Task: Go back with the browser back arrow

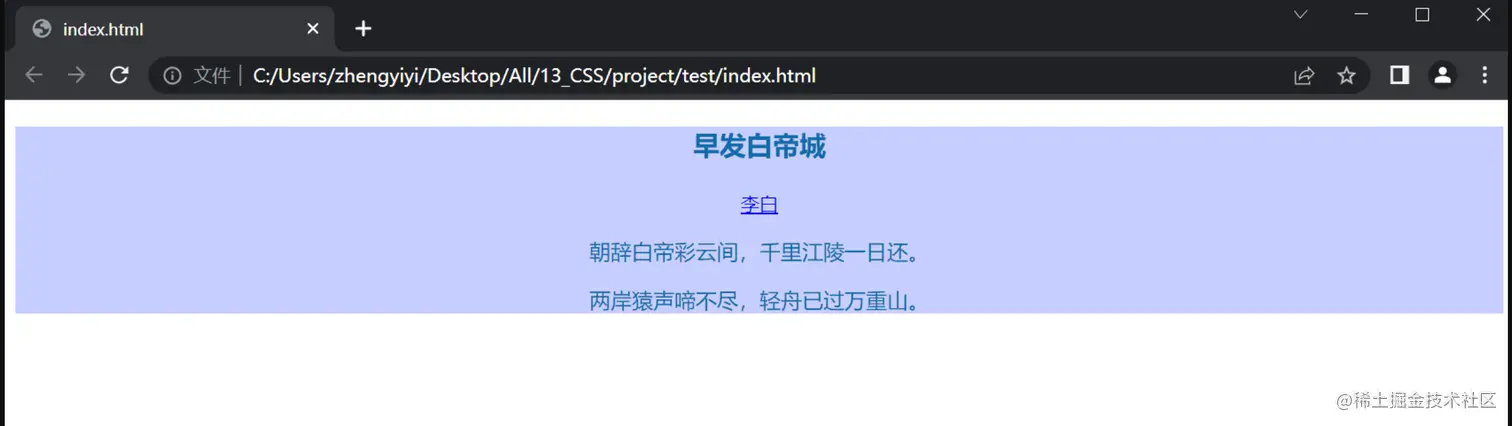Action: (x=34, y=76)
